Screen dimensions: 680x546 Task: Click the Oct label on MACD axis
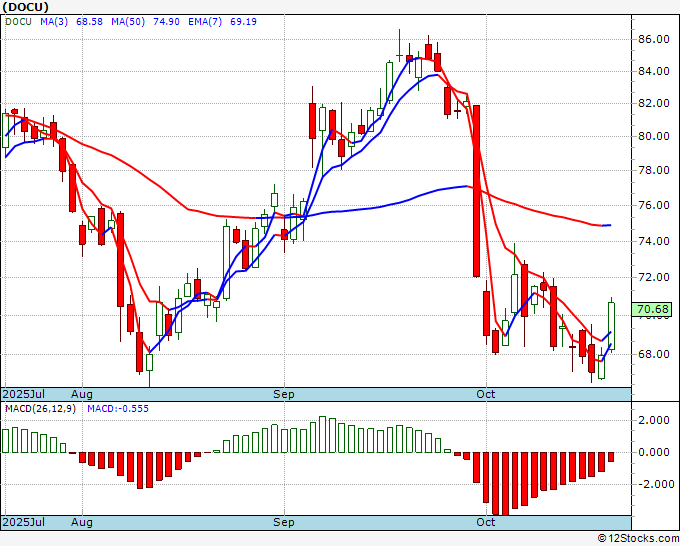(485, 522)
